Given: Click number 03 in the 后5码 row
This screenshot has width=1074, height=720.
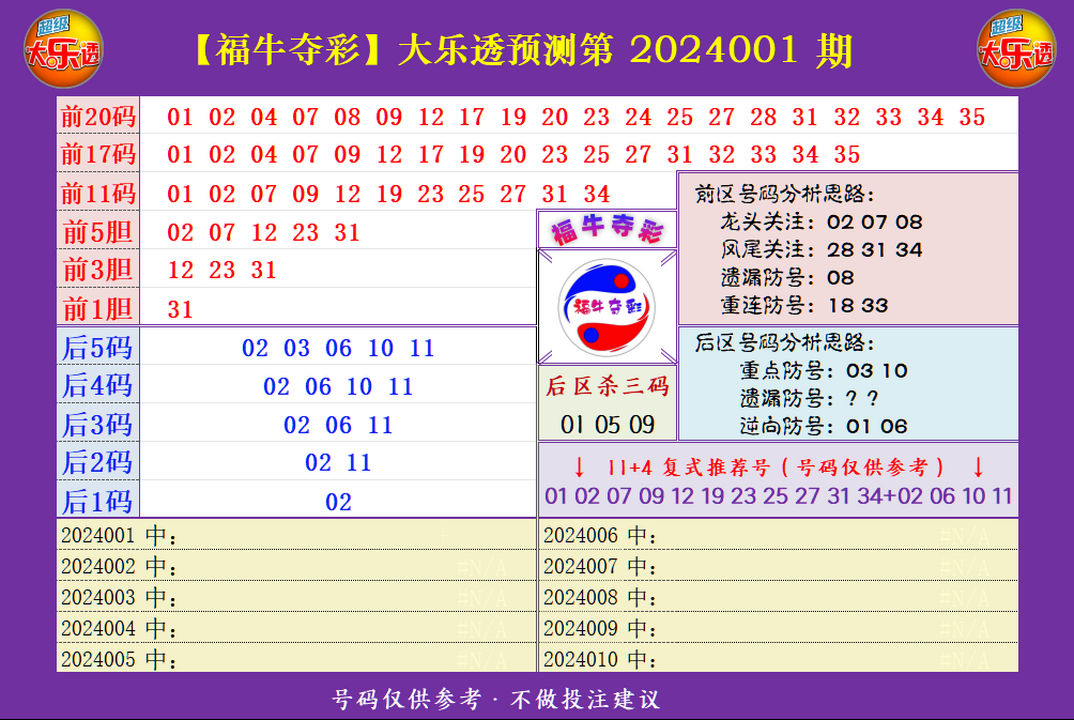Looking at the screenshot, I should coord(297,348).
